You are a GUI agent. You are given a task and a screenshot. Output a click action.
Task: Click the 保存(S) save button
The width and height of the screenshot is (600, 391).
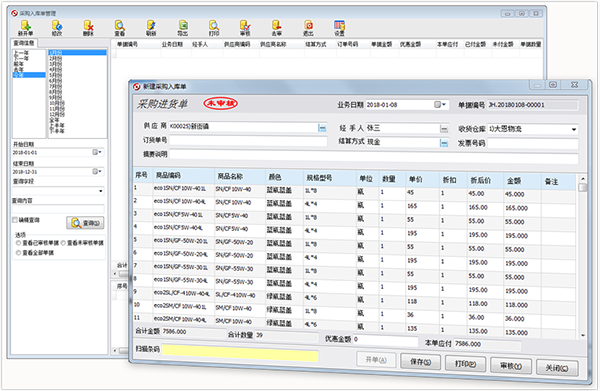pyautogui.click(x=420, y=362)
